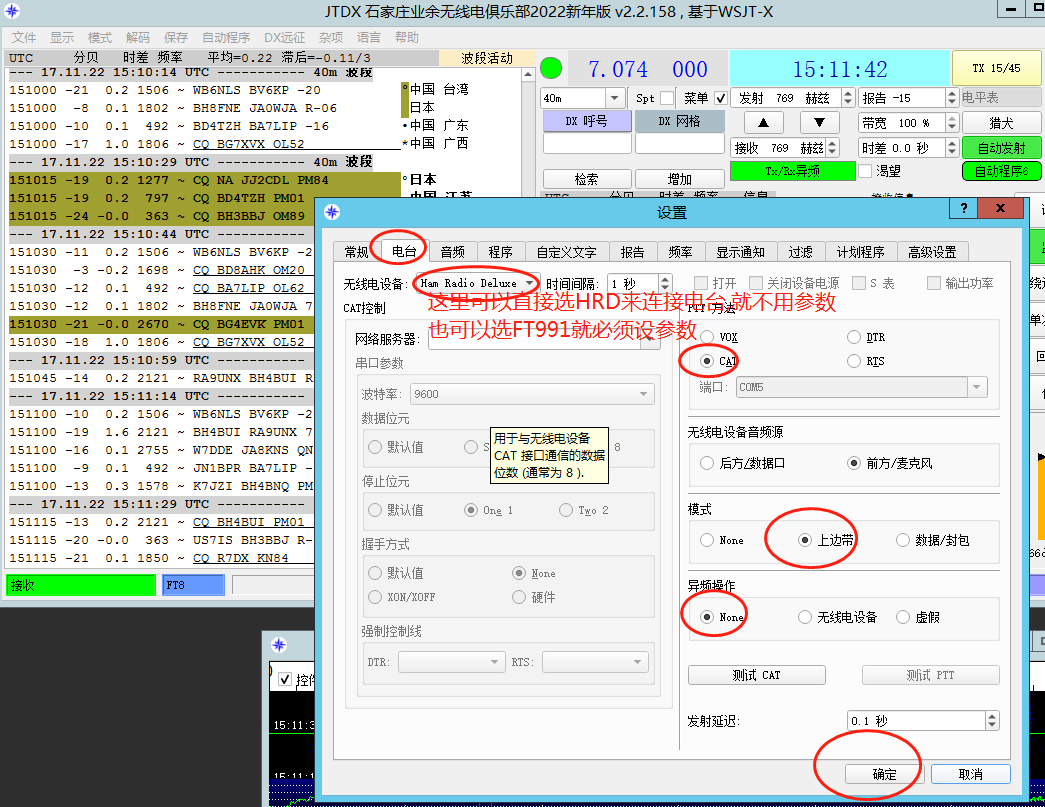
Task: Click decoded line CQ NA JJ2CDL PM84
Action: 204,180
